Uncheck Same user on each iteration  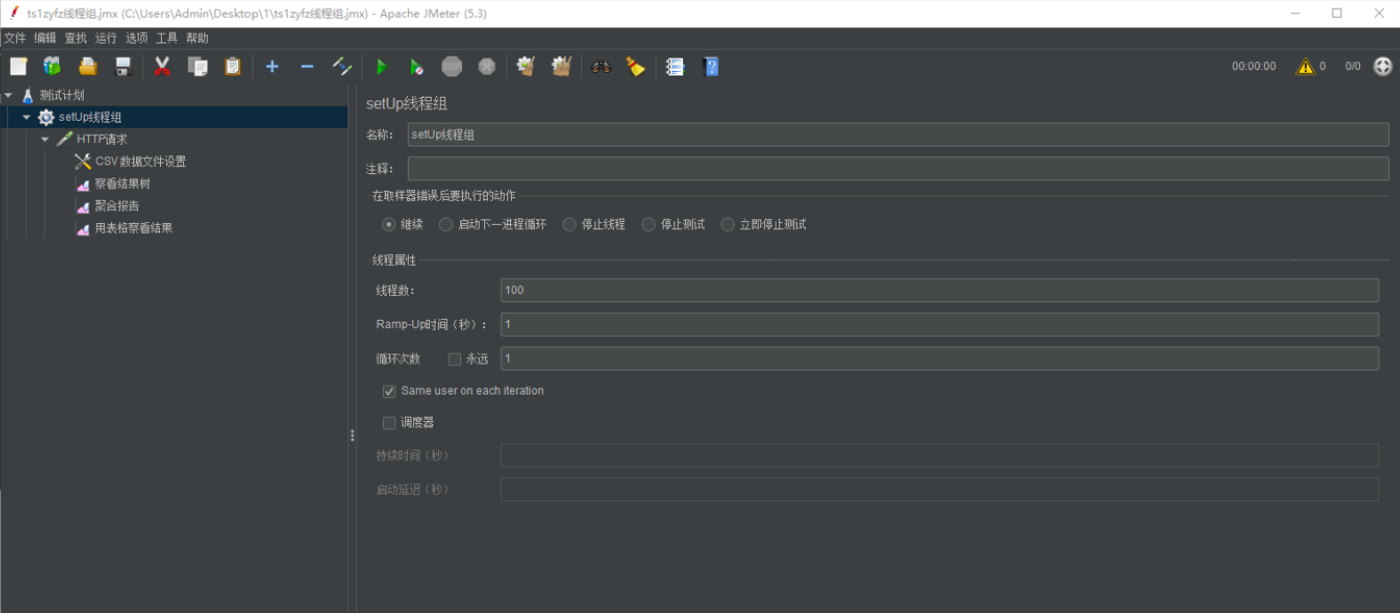click(x=389, y=391)
